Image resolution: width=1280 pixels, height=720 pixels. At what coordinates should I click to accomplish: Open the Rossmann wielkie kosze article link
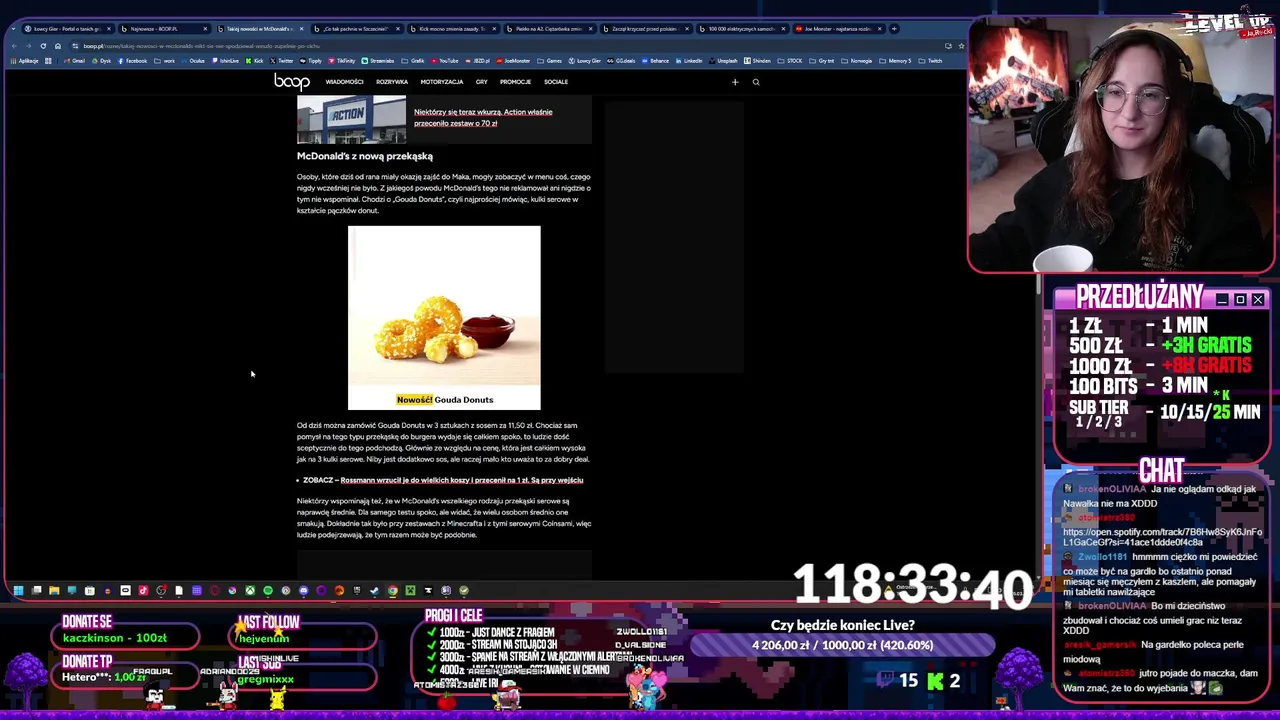click(x=462, y=480)
